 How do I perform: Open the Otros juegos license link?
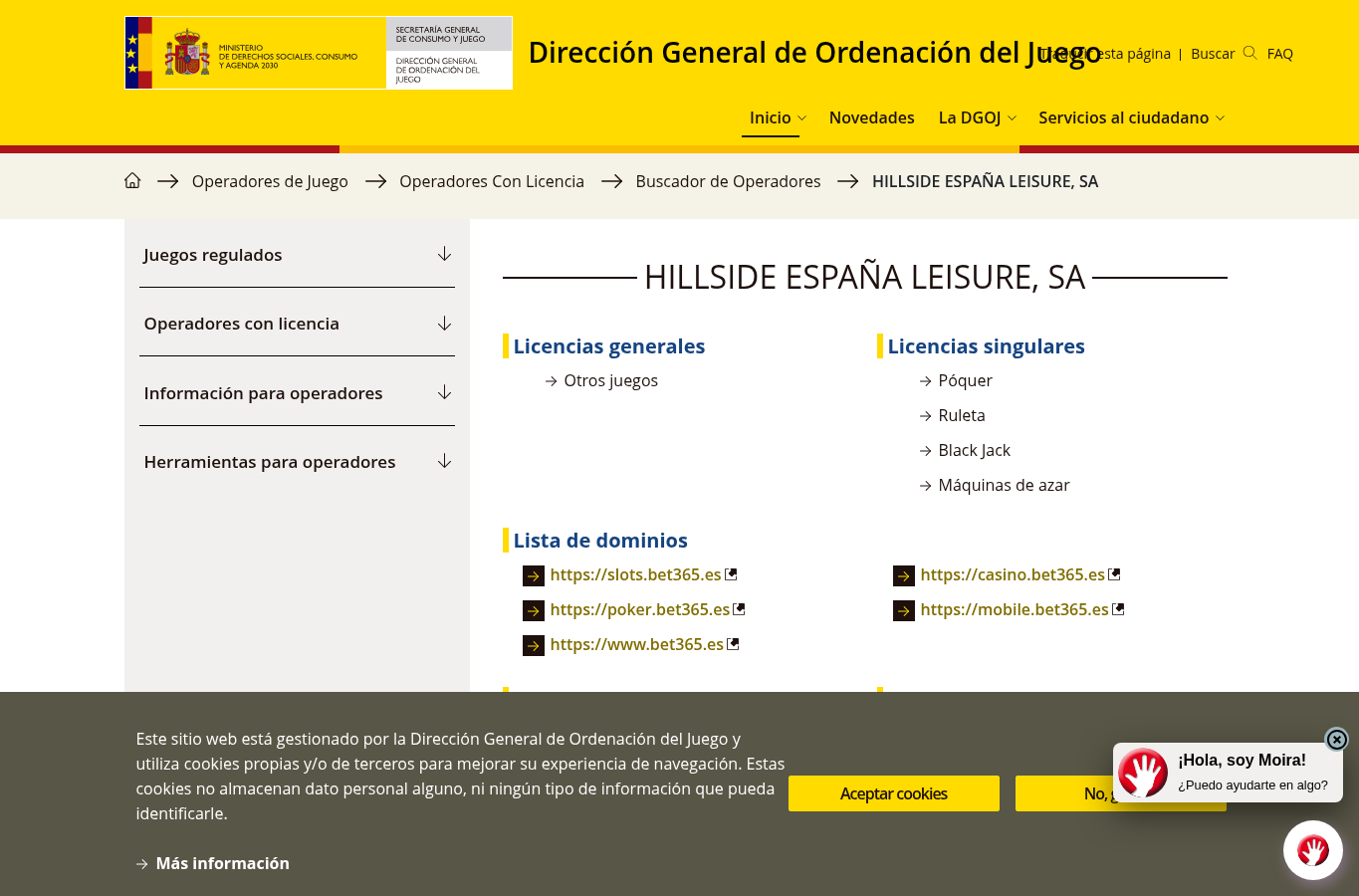click(610, 380)
